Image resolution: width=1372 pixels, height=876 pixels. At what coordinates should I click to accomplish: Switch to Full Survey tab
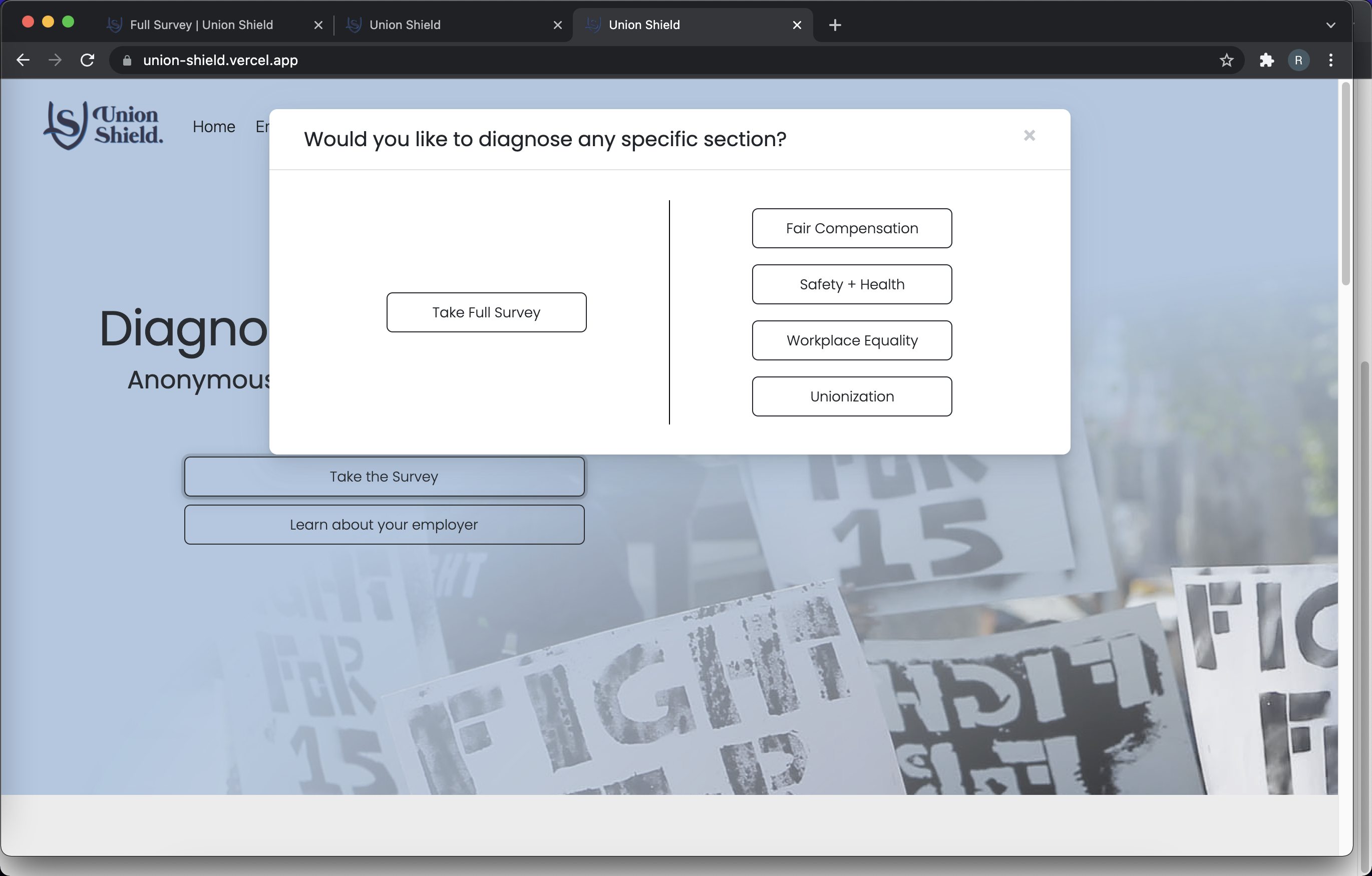tap(201, 25)
